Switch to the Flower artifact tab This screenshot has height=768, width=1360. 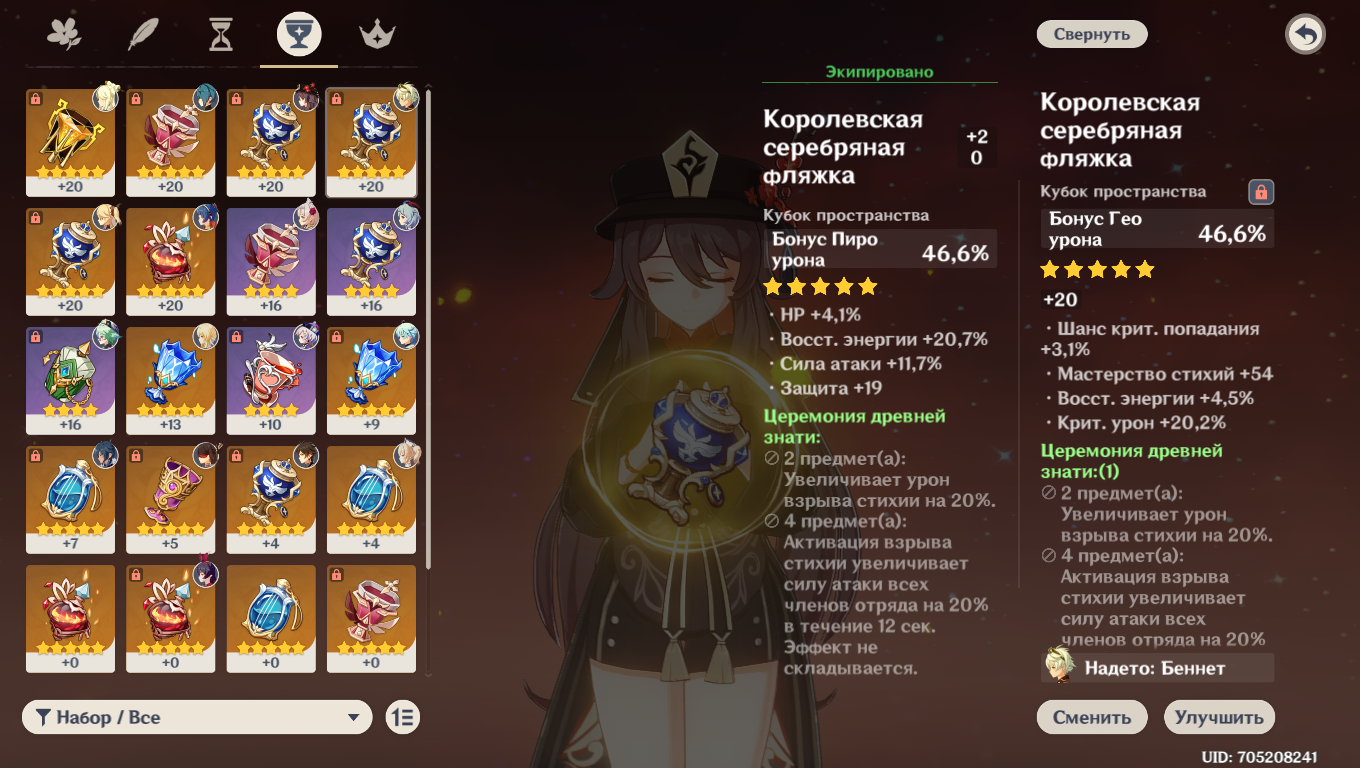64,35
